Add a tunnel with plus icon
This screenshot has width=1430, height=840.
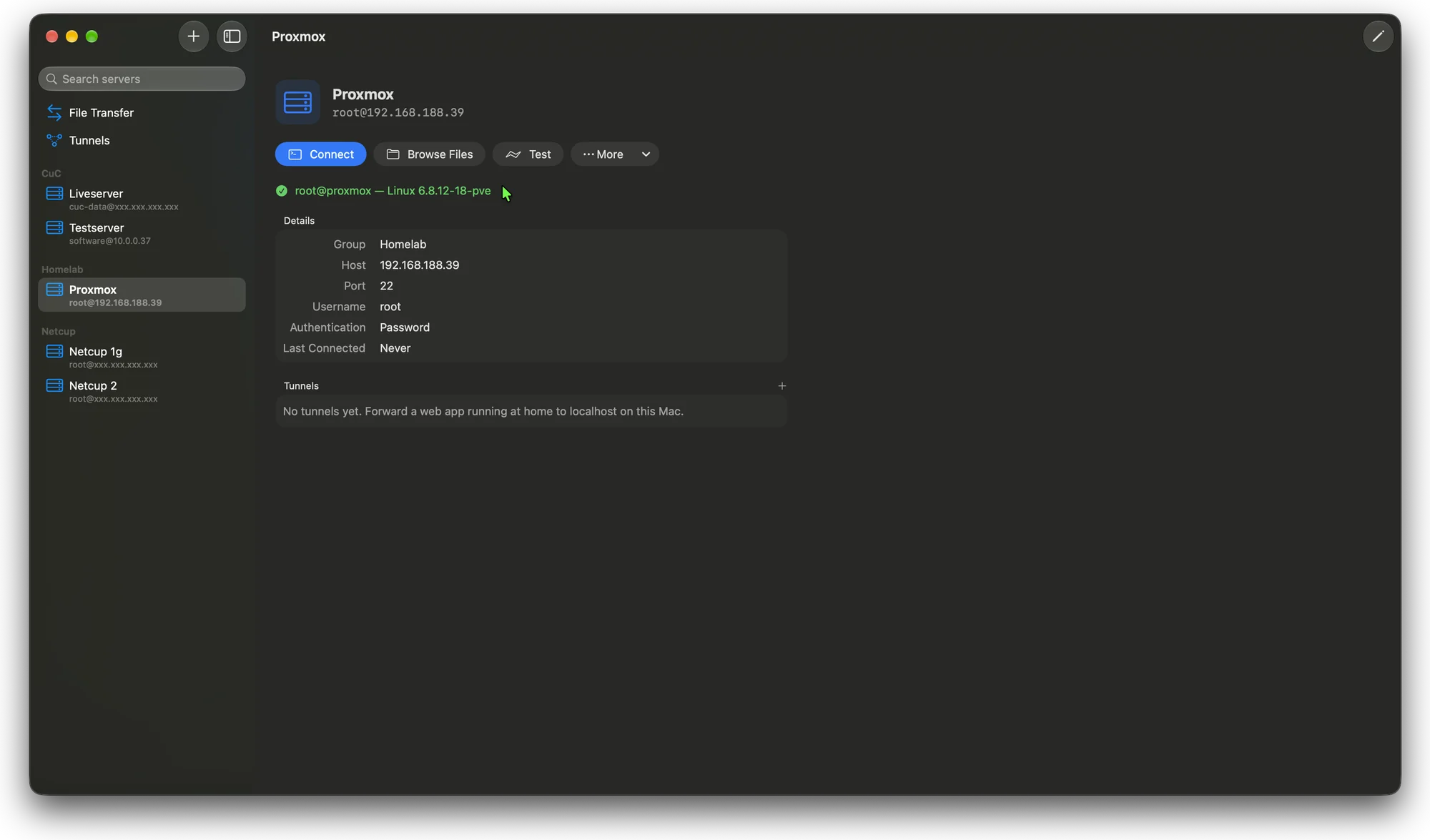tap(781, 386)
